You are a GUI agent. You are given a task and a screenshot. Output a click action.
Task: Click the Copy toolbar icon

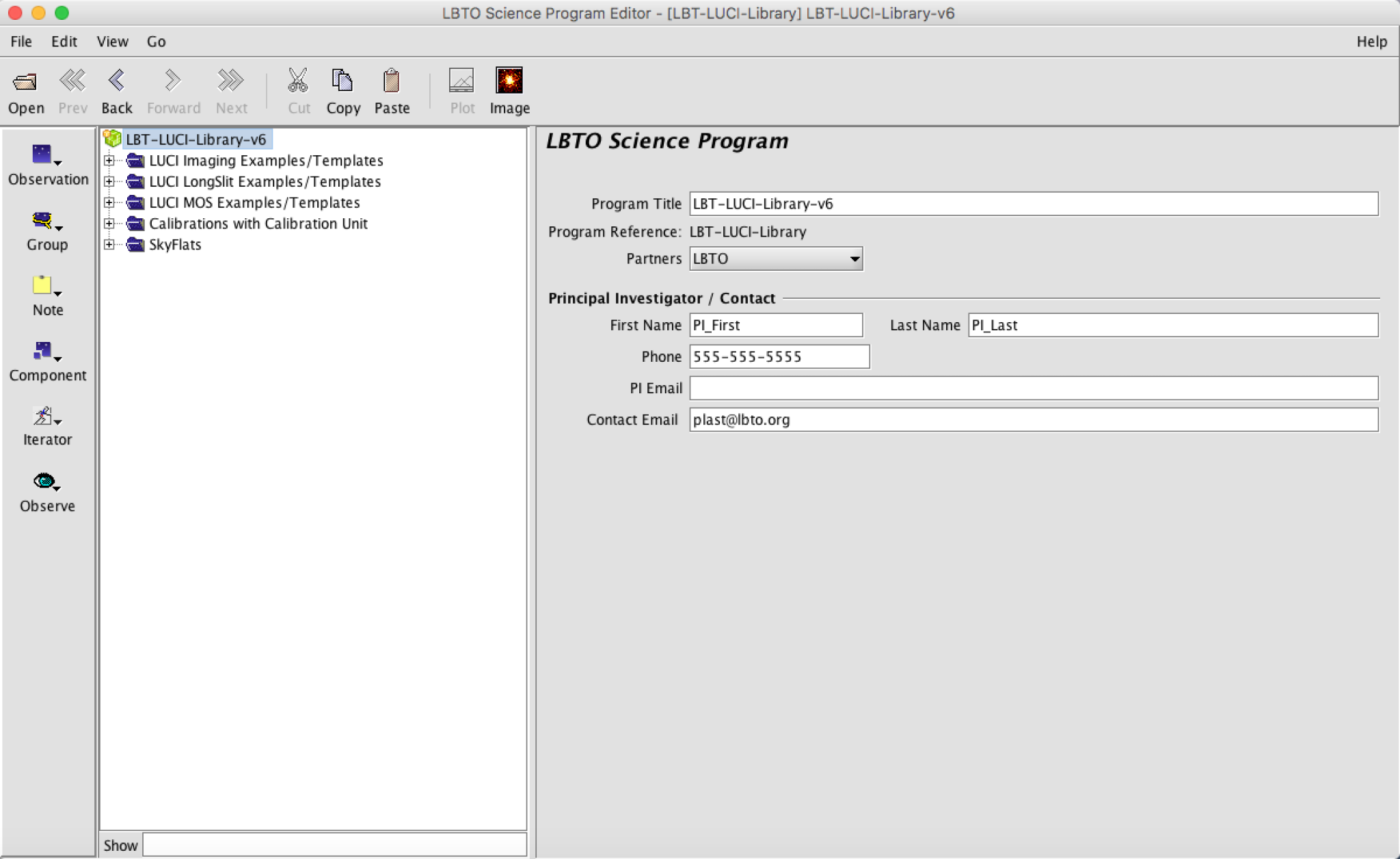[x=342, y=80]
